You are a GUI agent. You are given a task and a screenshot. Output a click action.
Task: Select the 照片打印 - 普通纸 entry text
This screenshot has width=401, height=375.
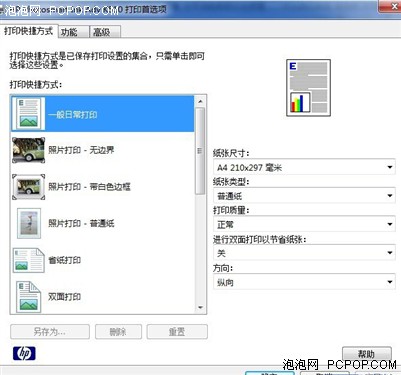pos(81,223)
